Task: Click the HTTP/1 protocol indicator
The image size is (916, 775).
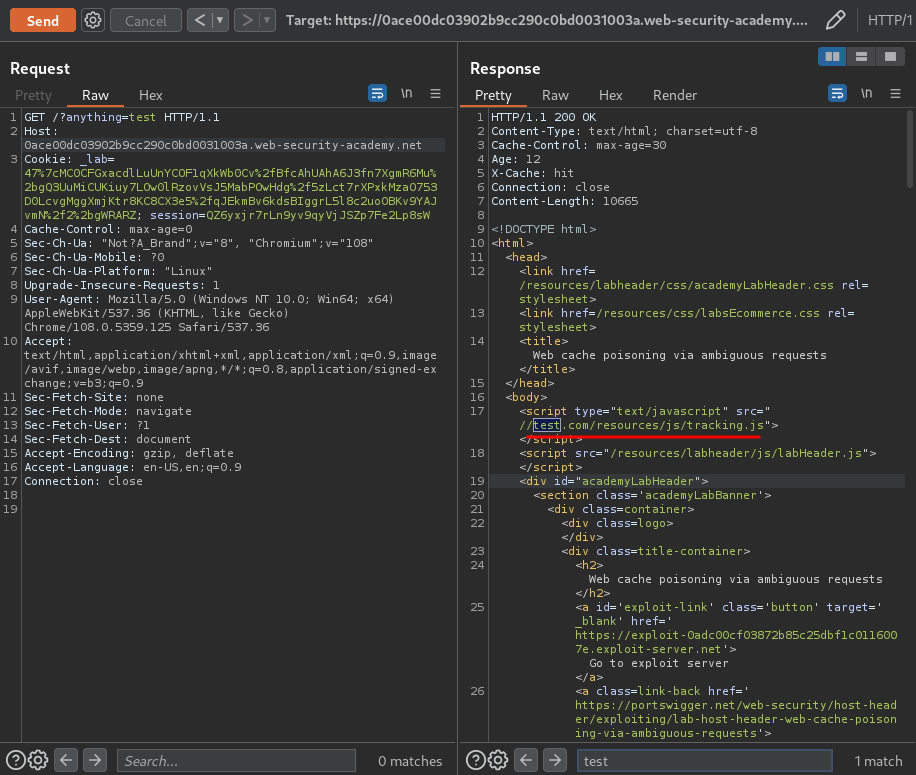Action: coord(890,20)
